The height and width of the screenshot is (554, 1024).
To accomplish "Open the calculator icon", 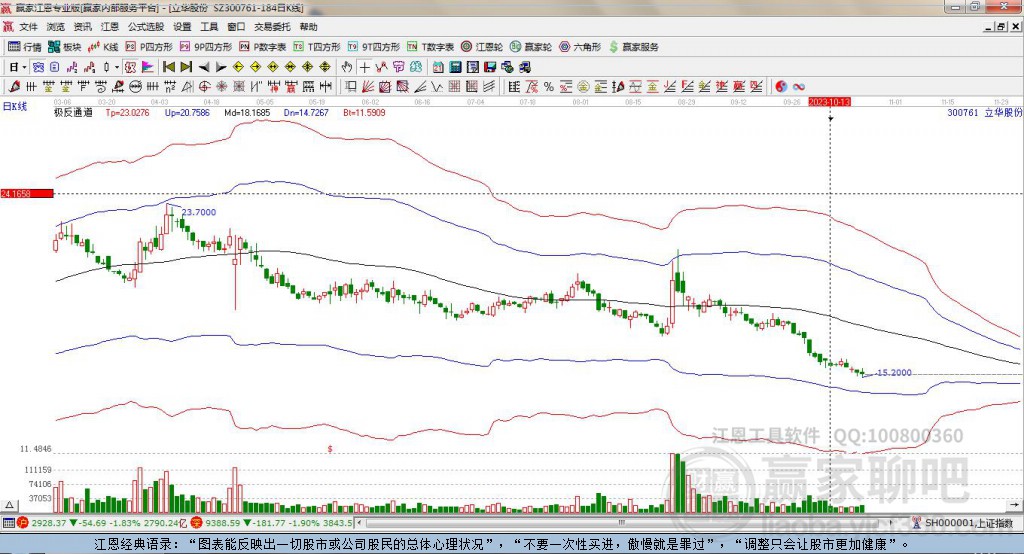I will [x=456, y=67].
